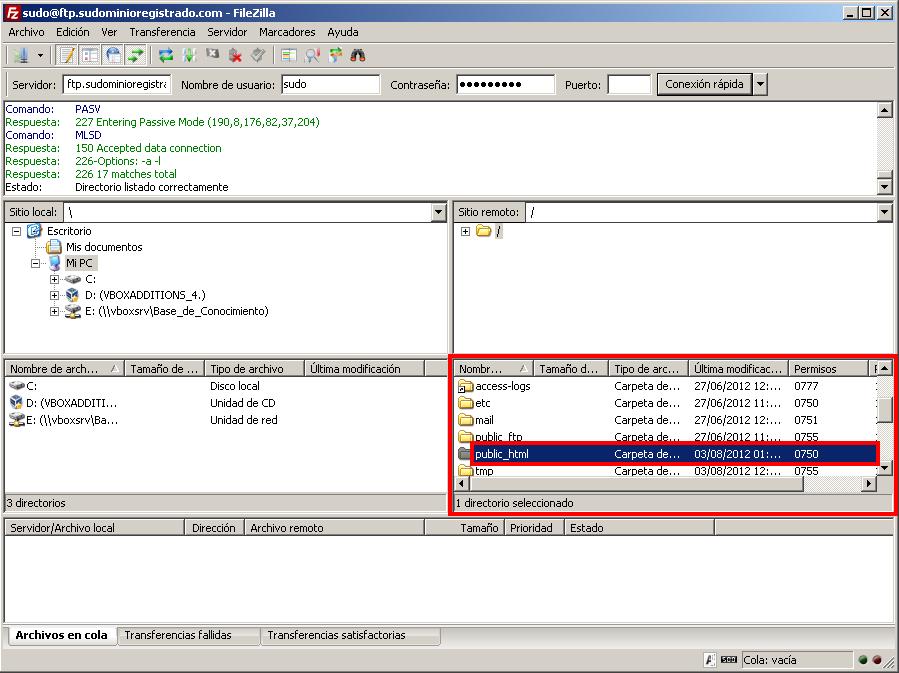Sort remote list by Permisos column
Viewport: 899px width, 673px height.
point(828,369)
